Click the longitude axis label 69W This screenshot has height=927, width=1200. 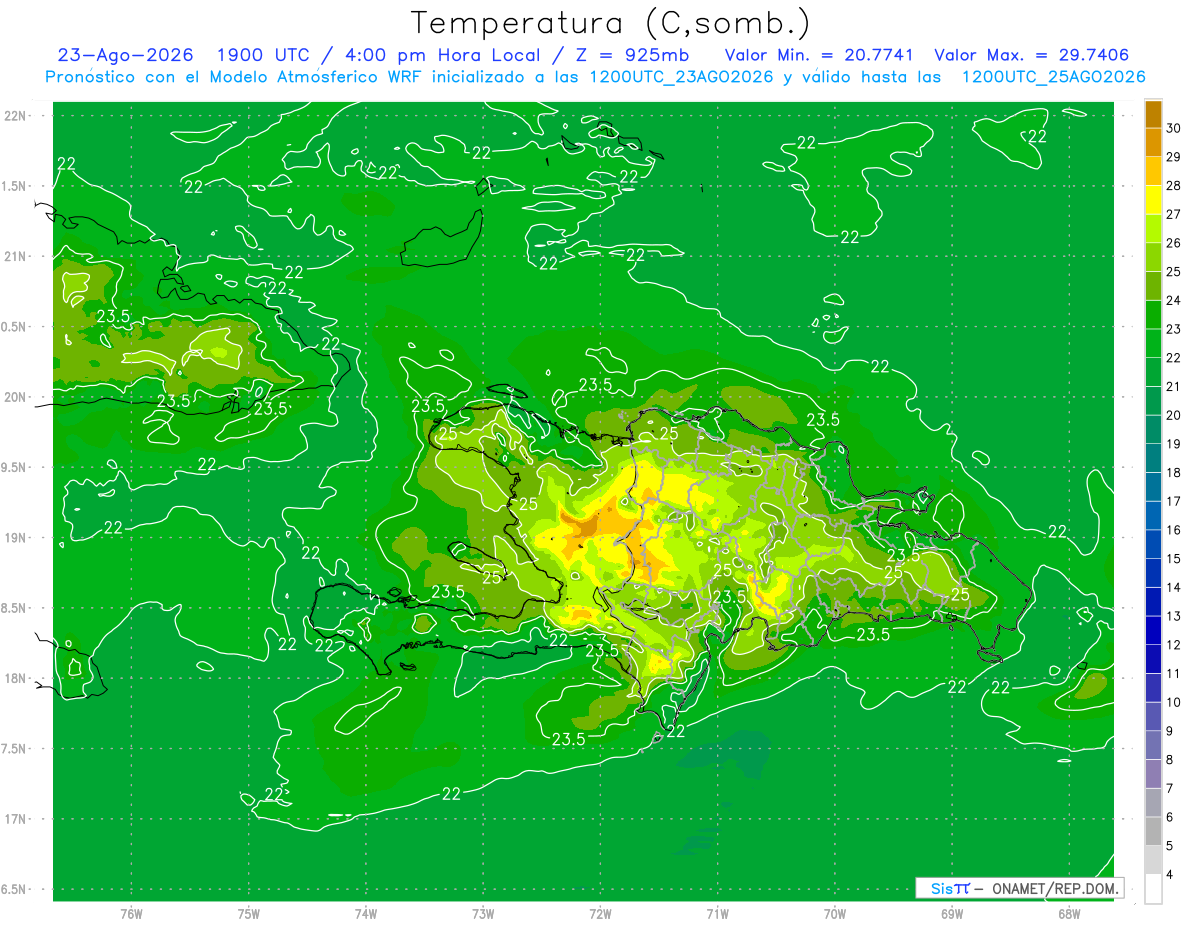point(951,914)
